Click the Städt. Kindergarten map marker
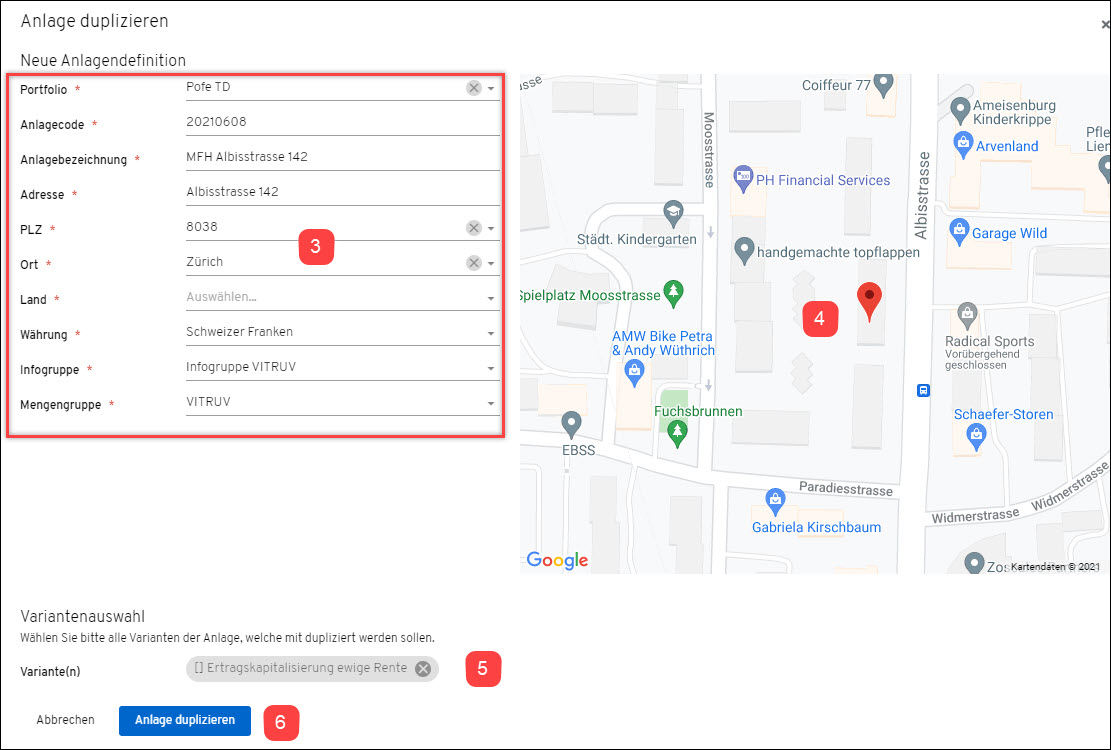The width and height of the screenshot is (1111, 750). [672, 214]
